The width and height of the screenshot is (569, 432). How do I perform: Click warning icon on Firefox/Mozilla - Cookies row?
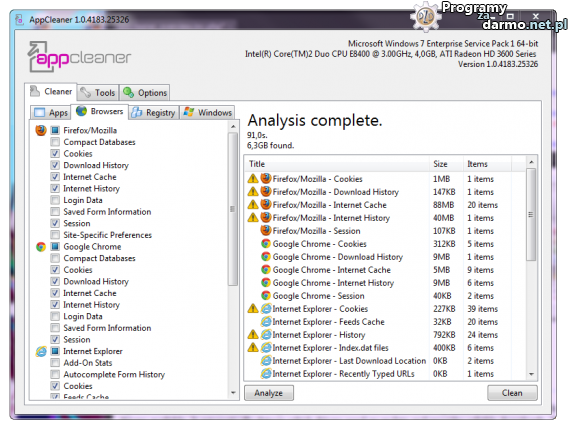tap(253, 179)
